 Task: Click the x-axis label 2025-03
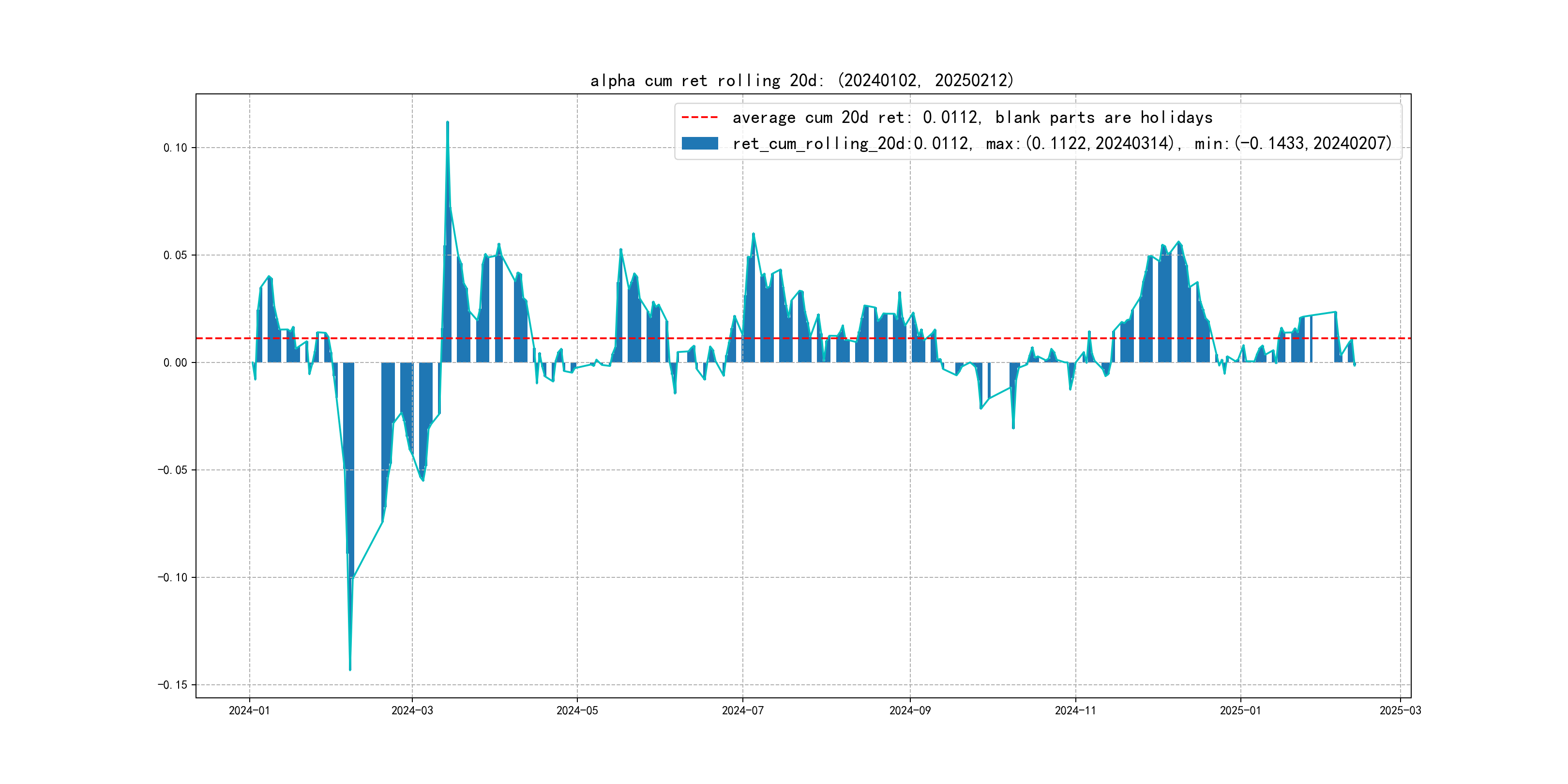(x=1400, y=710)
